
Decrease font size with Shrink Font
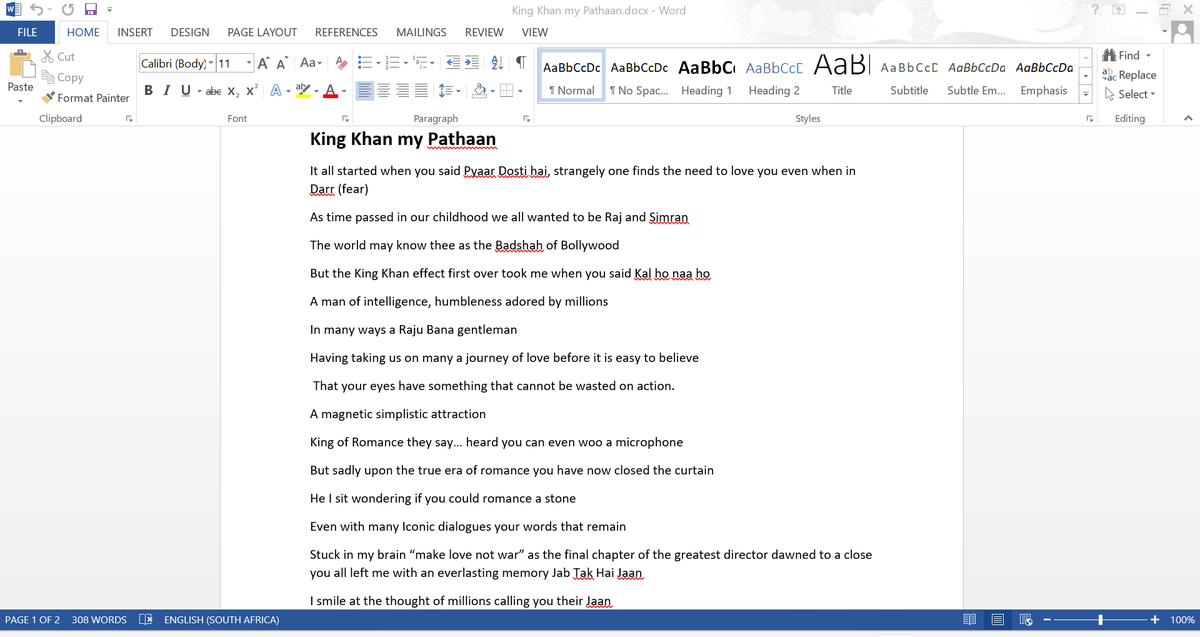point(282,63)
